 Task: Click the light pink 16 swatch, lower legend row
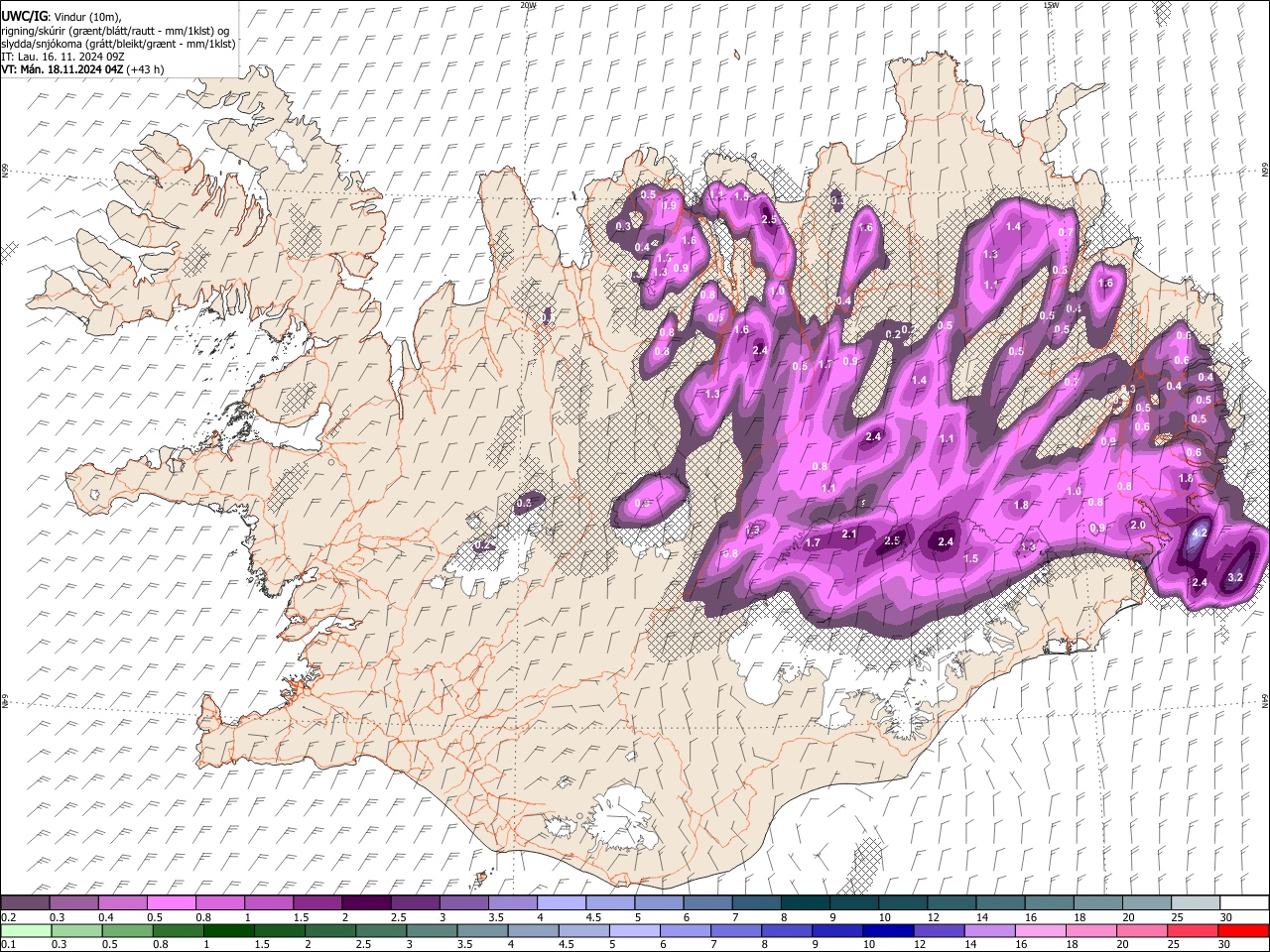click(x=1040, y=930)
